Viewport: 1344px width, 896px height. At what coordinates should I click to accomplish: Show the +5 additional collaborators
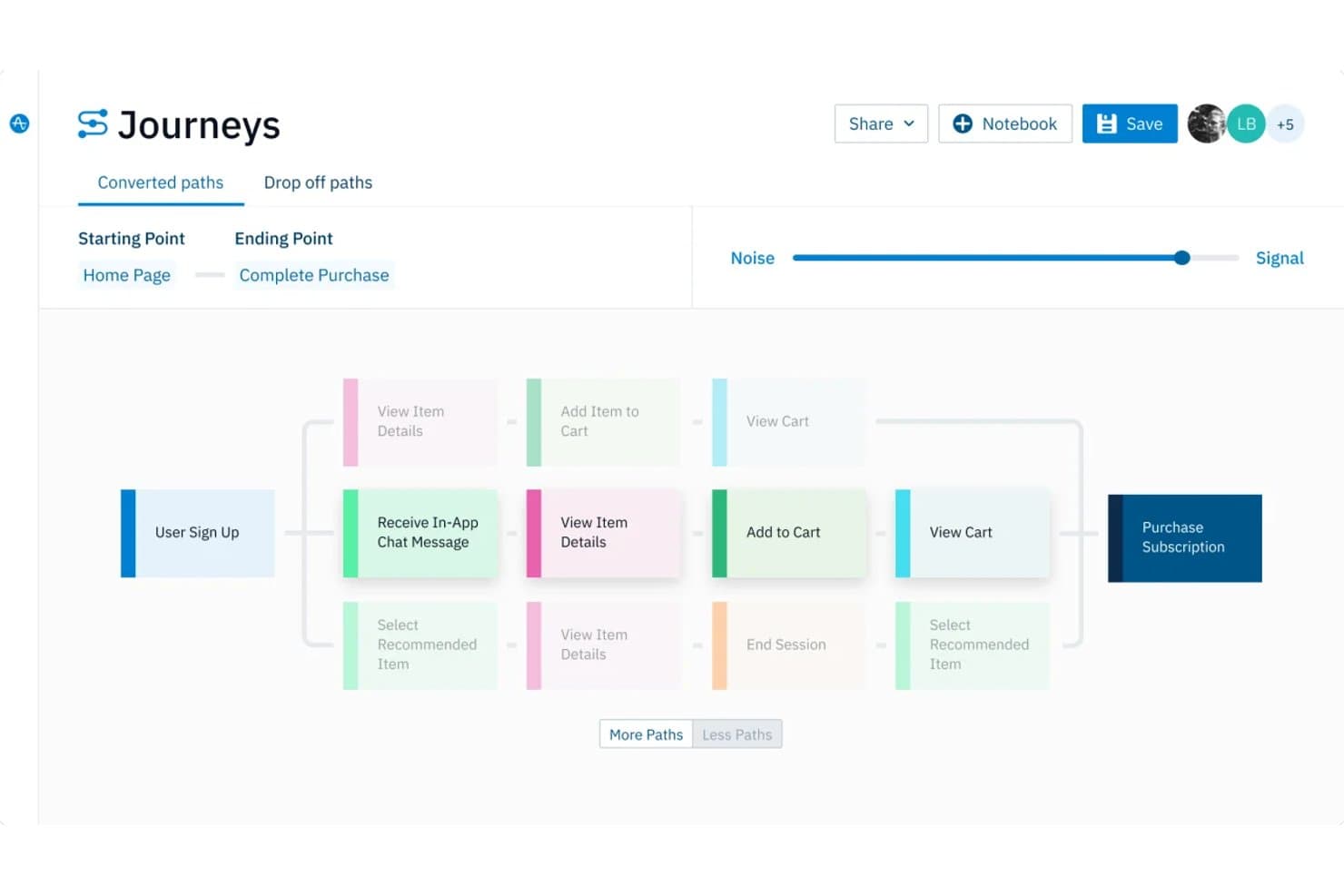pyautogui.click(x=1285, y=124)
